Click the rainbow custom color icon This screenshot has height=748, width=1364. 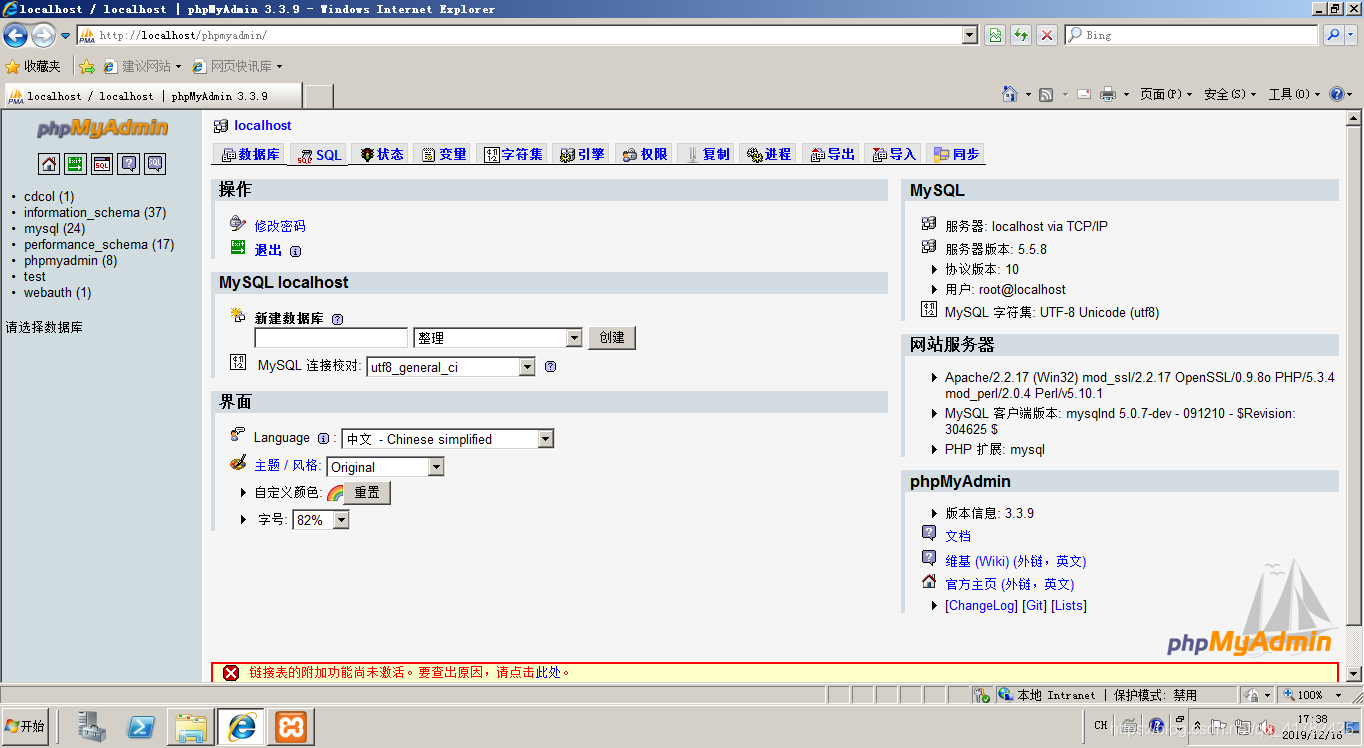pos(335,493)
